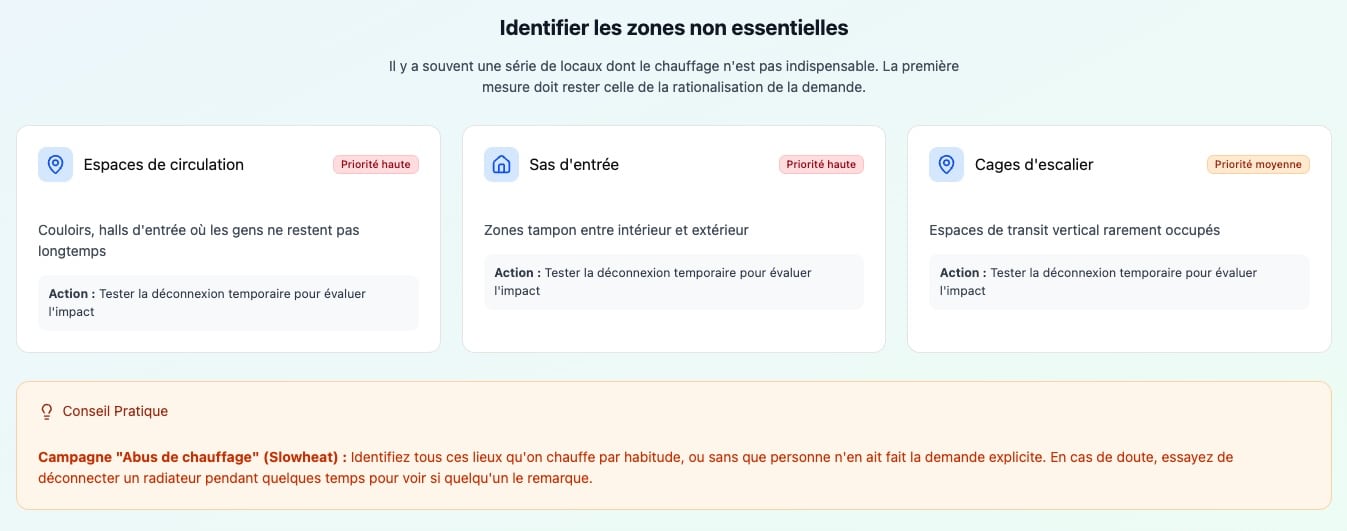
Task: Click the description starting with Couloirs, halls d'entrée
Action: click(198, 241)
